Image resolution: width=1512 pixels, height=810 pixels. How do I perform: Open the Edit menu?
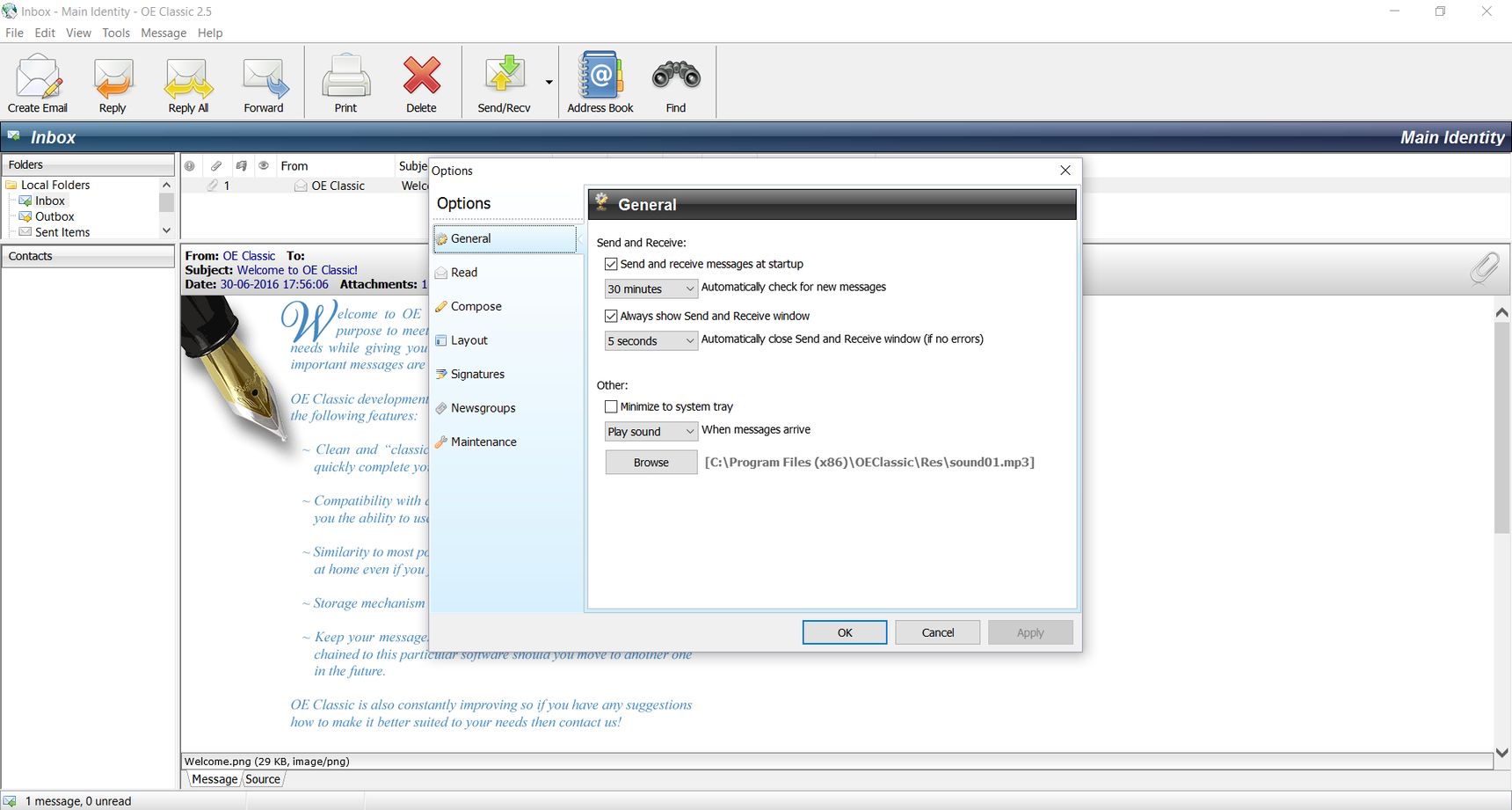[45, 33]
